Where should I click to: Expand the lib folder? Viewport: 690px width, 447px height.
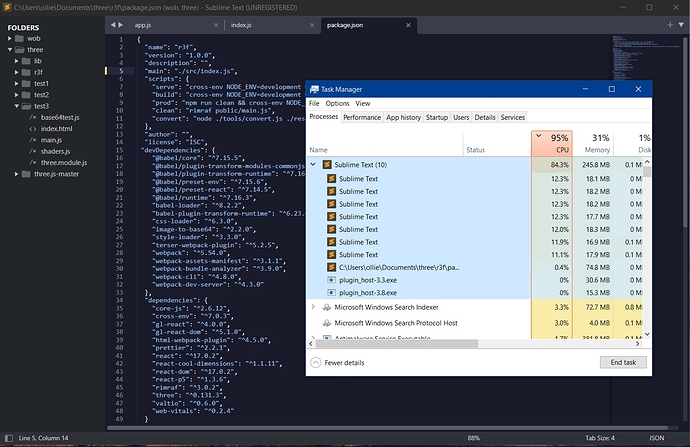coord(16,61)
